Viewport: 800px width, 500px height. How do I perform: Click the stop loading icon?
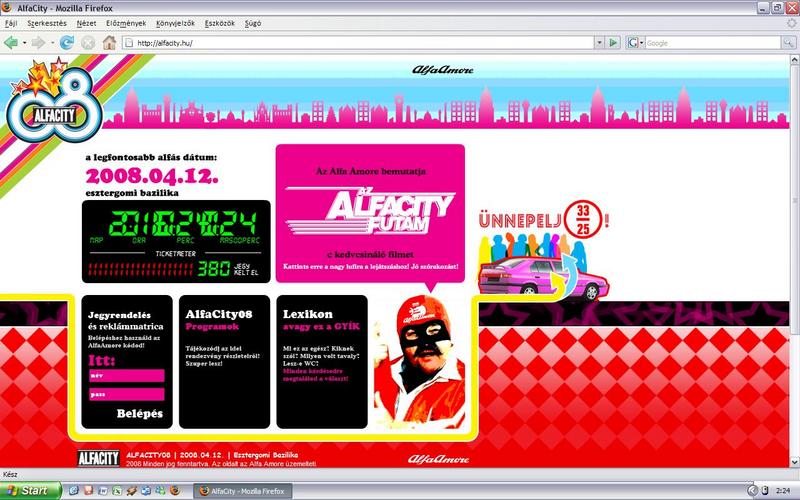88,43
